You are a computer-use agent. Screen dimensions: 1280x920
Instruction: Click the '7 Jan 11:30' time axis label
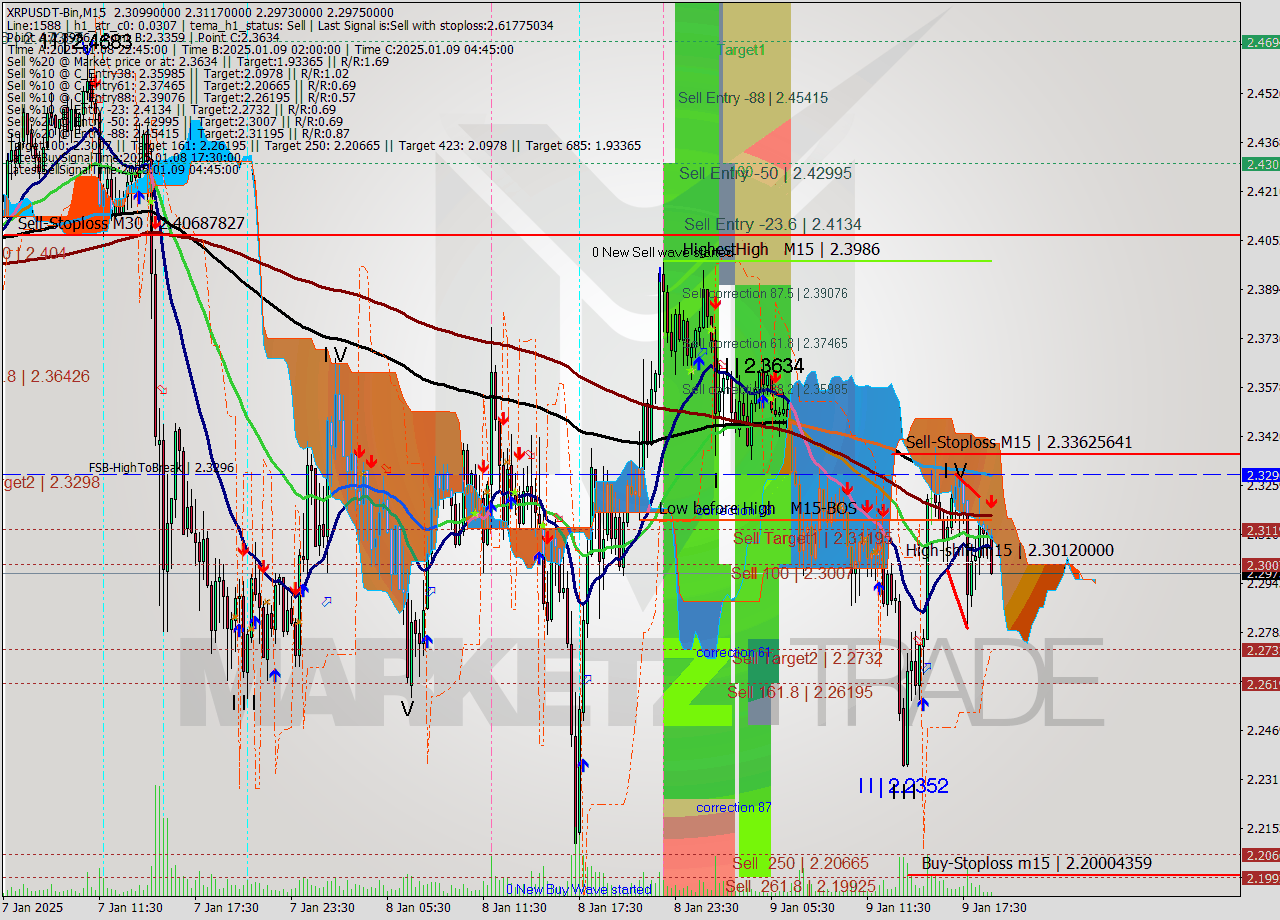pos(130,908)
